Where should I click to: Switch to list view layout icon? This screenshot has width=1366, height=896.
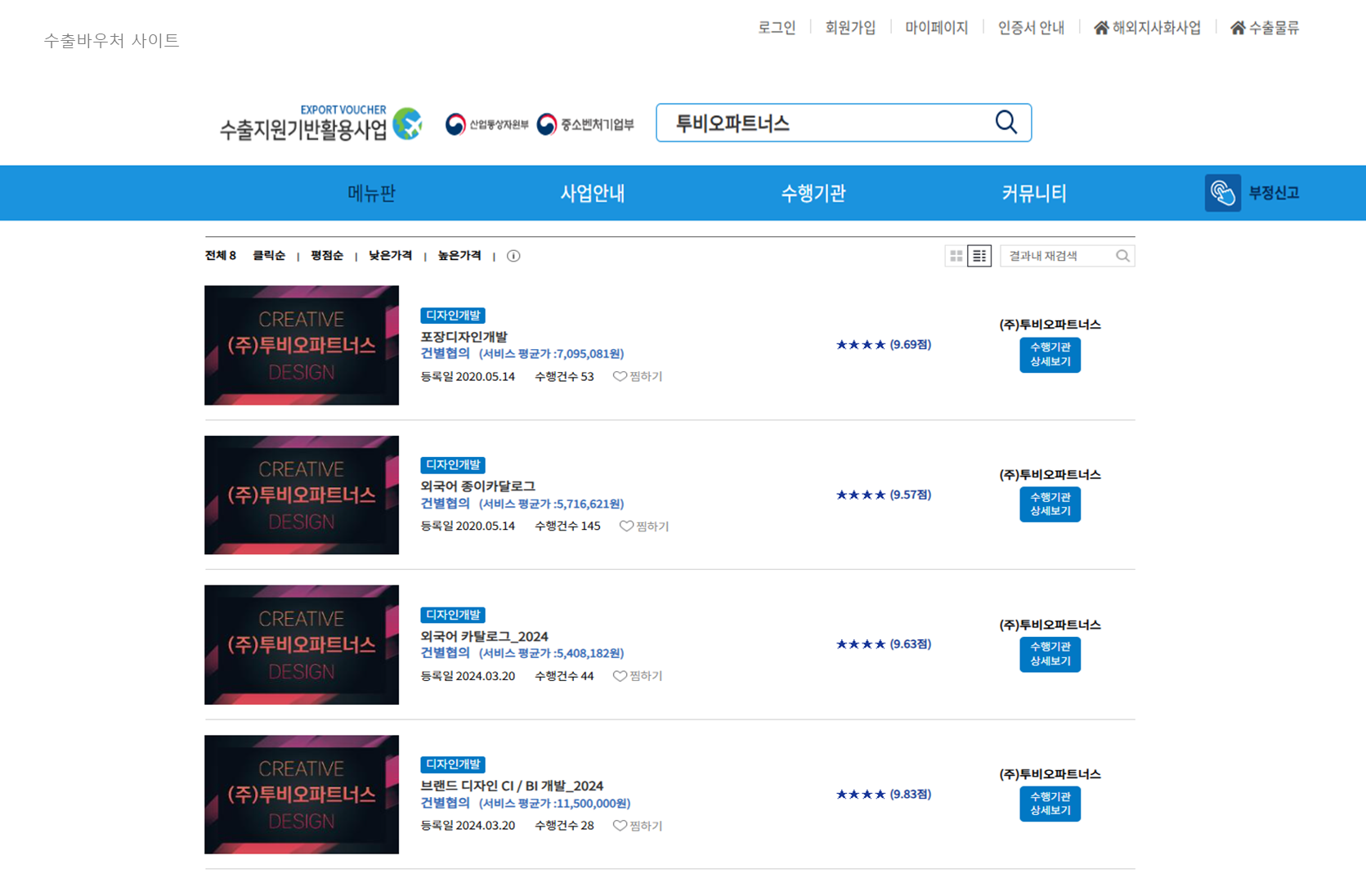click(979, 256)
